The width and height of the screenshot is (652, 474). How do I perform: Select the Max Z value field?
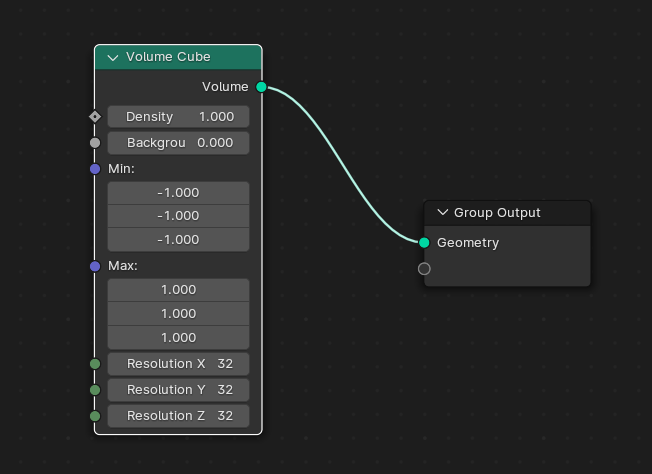pyautogui.click(x=178, y=338)
